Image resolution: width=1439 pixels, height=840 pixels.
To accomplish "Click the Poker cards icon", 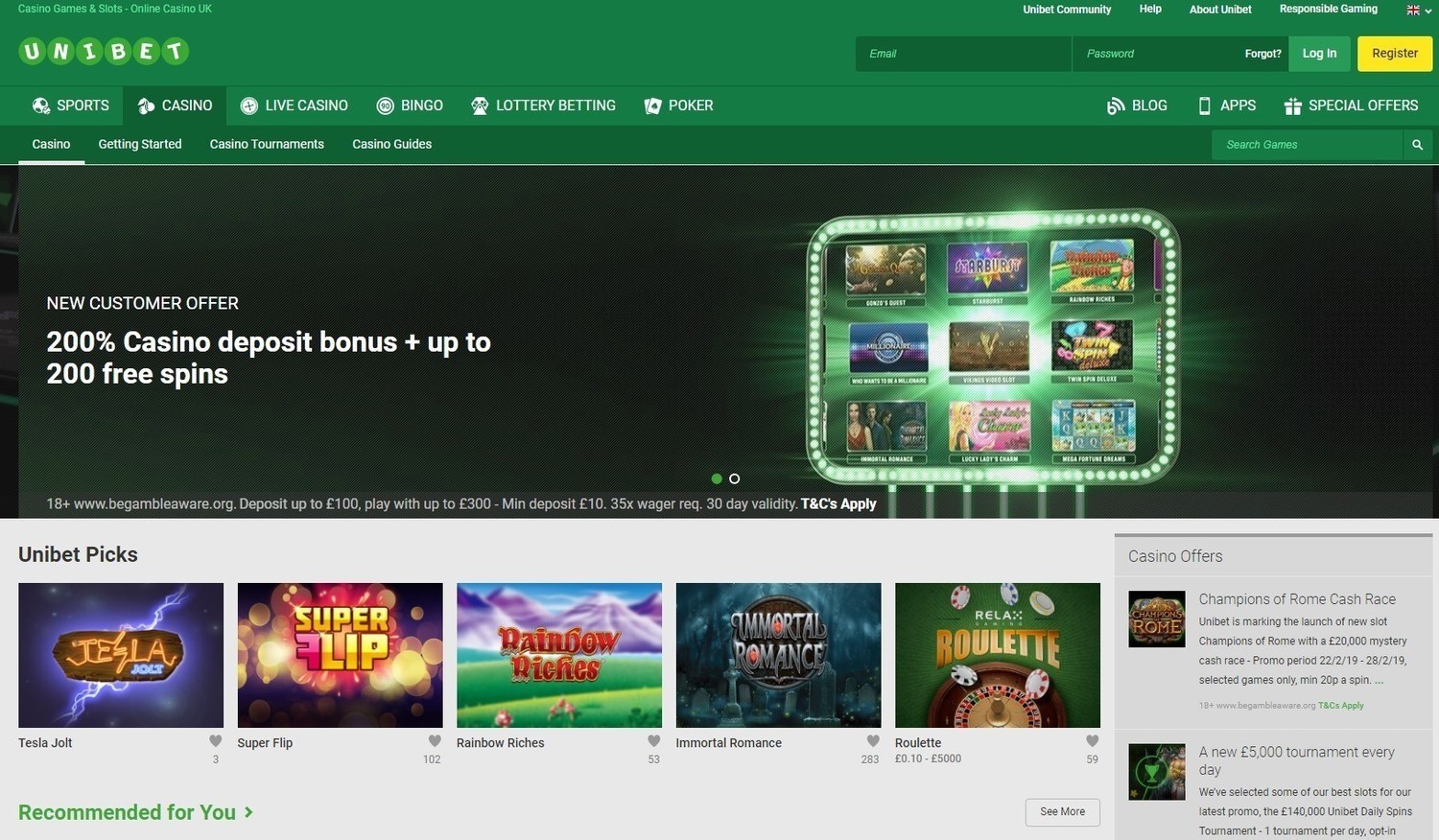I will pyautogui.click(x=653, y=105).
